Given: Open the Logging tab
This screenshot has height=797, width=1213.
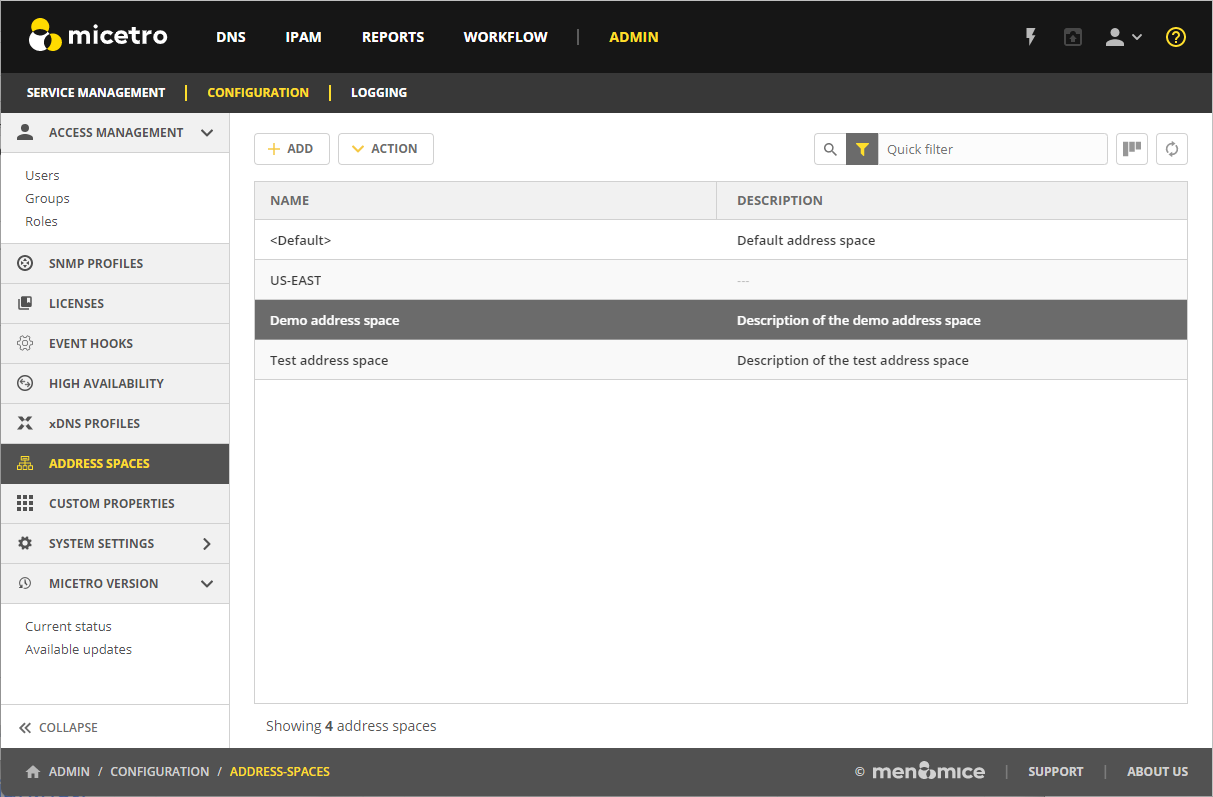Looking at the screenshot, I should pyautogui.click(x=378, y=93).
